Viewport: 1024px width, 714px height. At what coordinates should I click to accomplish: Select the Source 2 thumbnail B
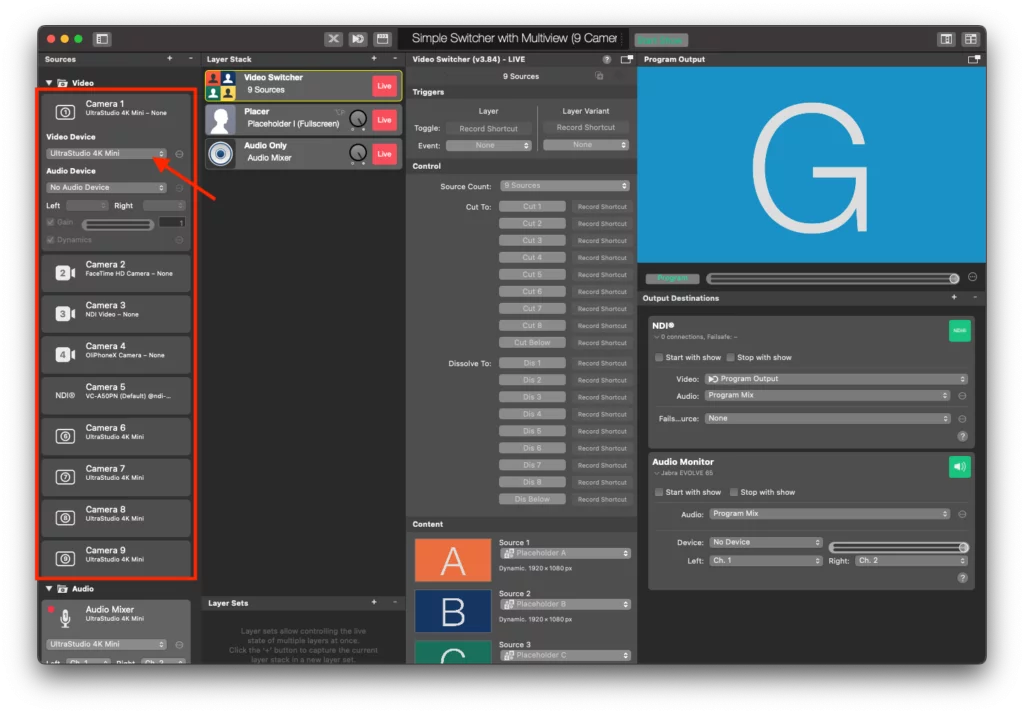point(453,611)
